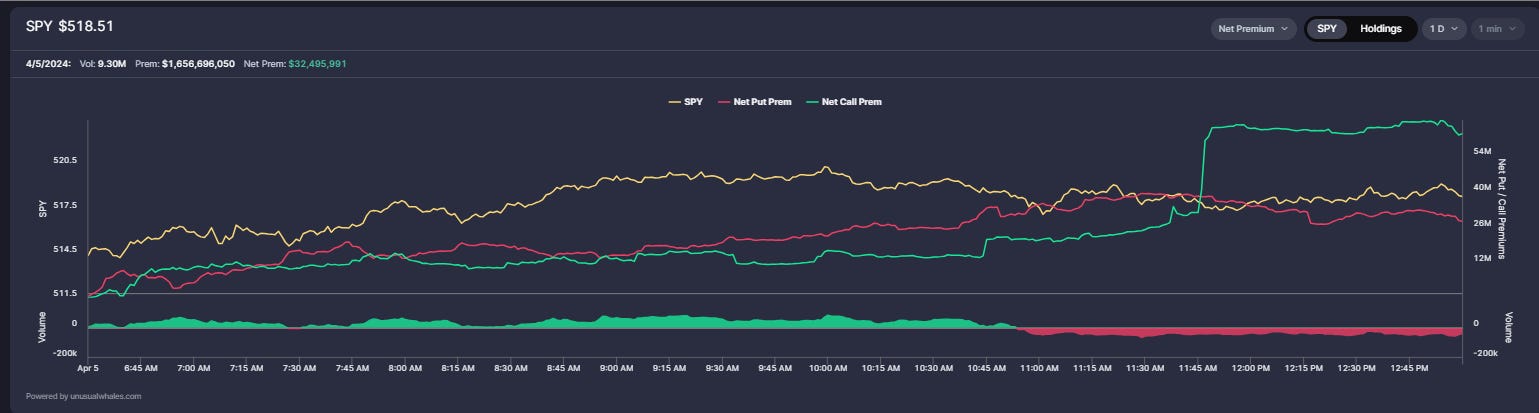Toggle Net Put Prem legend series
The image size is (1539, 413).
[755, 102]
